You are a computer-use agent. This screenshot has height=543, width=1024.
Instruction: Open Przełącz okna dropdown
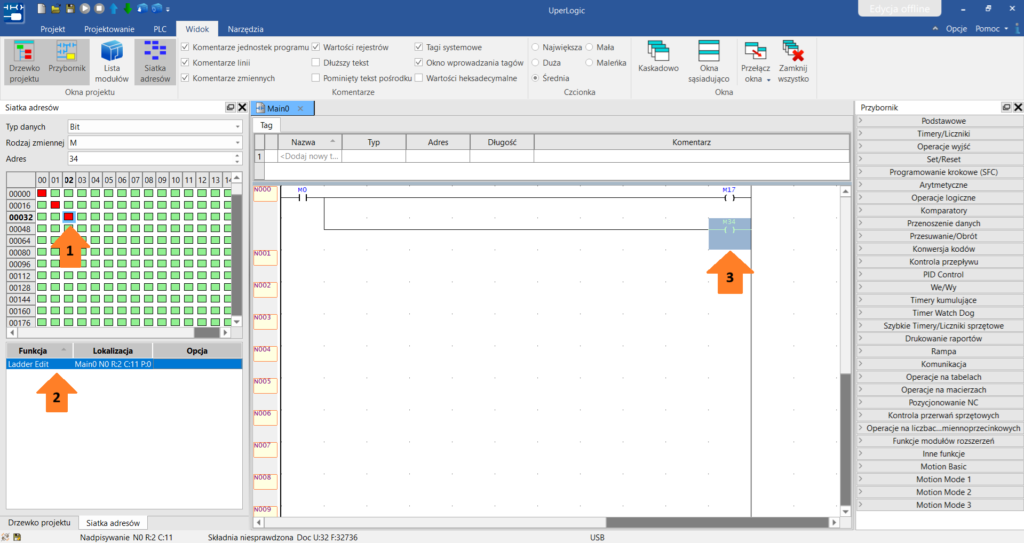point(756,62)
